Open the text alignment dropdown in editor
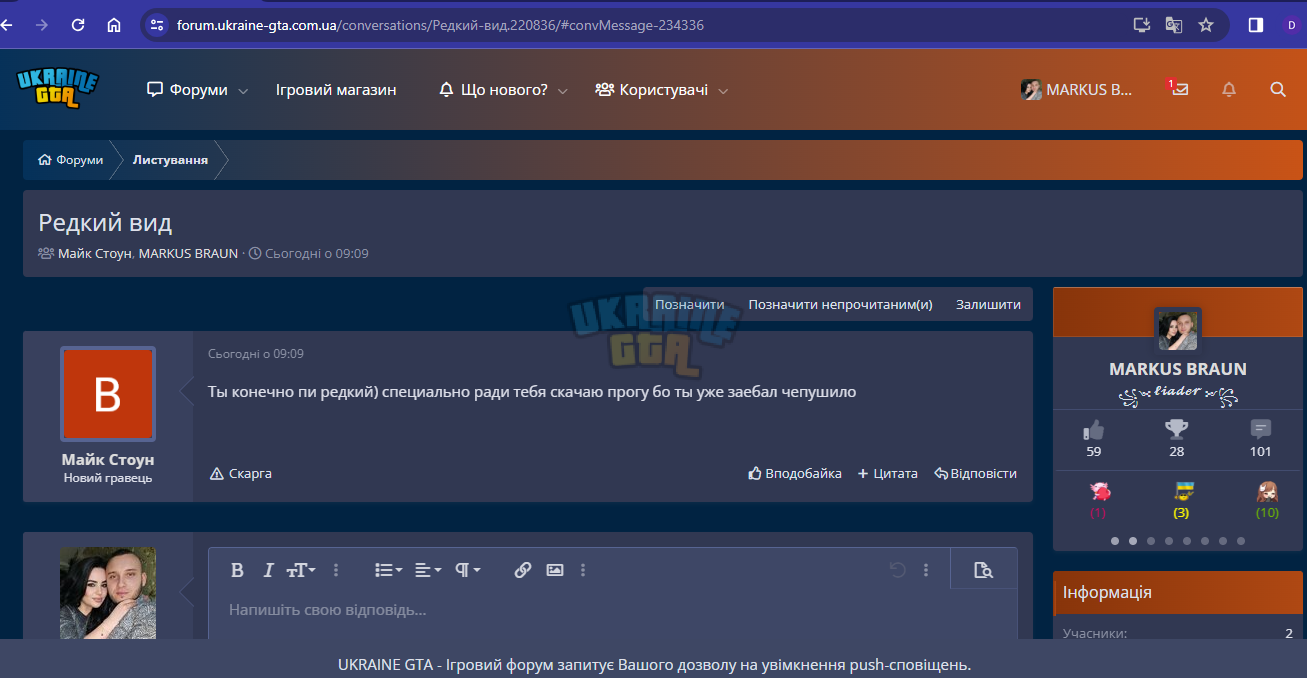Viewport: 1307px width, 678px height. click(428, 570)
